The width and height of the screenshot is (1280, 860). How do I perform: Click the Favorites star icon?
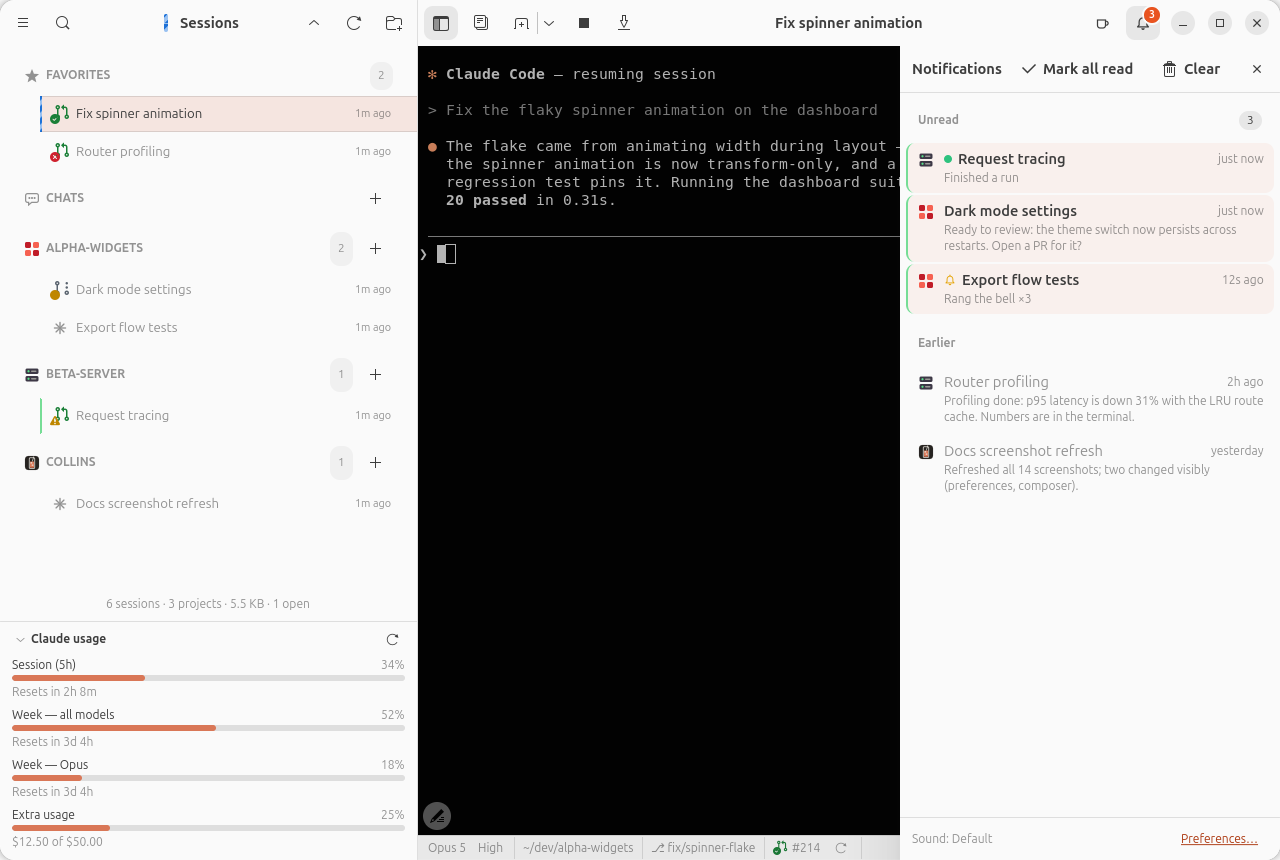[x=32, y=75]
